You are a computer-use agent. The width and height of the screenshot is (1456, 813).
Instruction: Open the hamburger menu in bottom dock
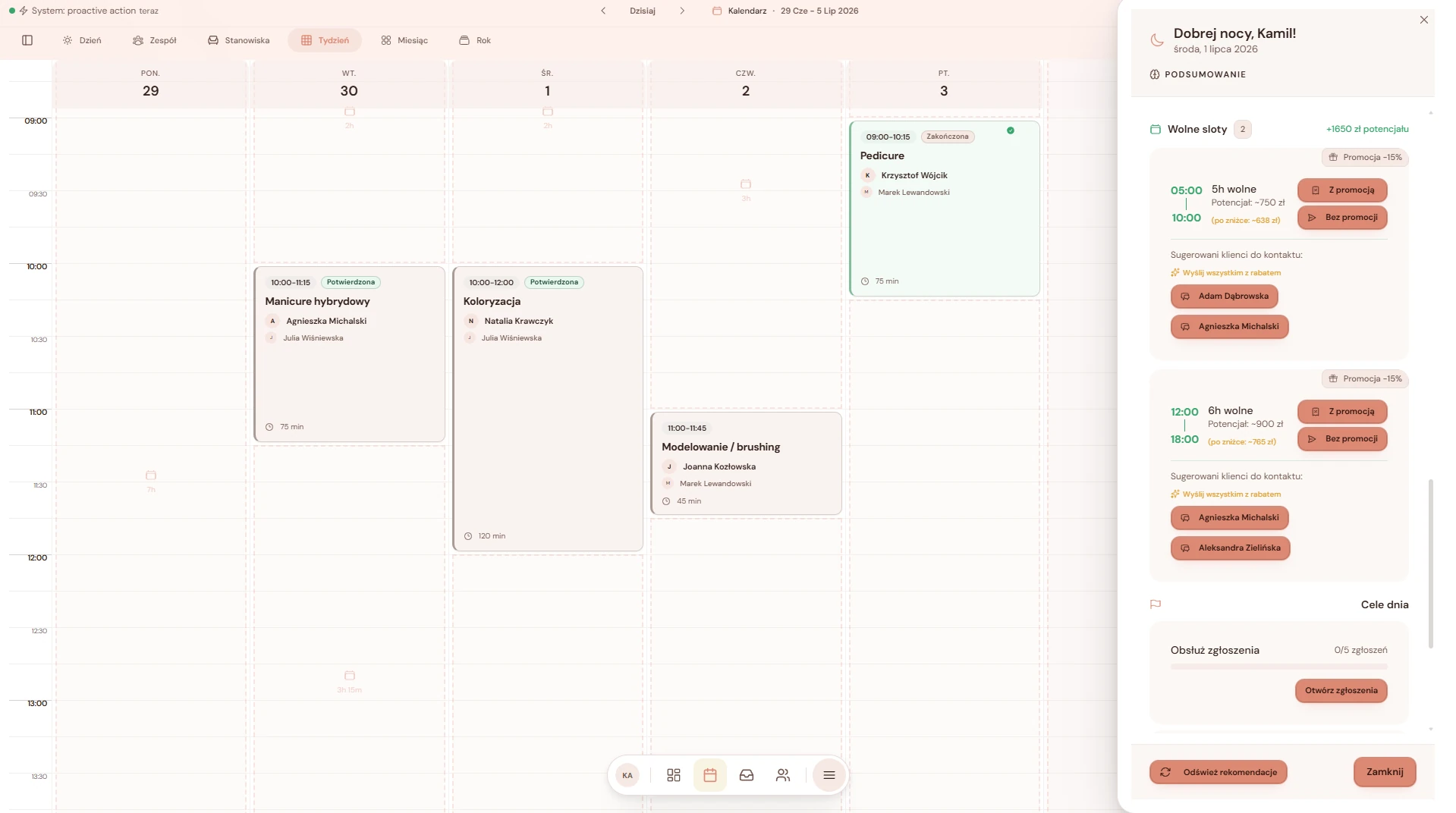pyautogui.click(x=829, y=775)
